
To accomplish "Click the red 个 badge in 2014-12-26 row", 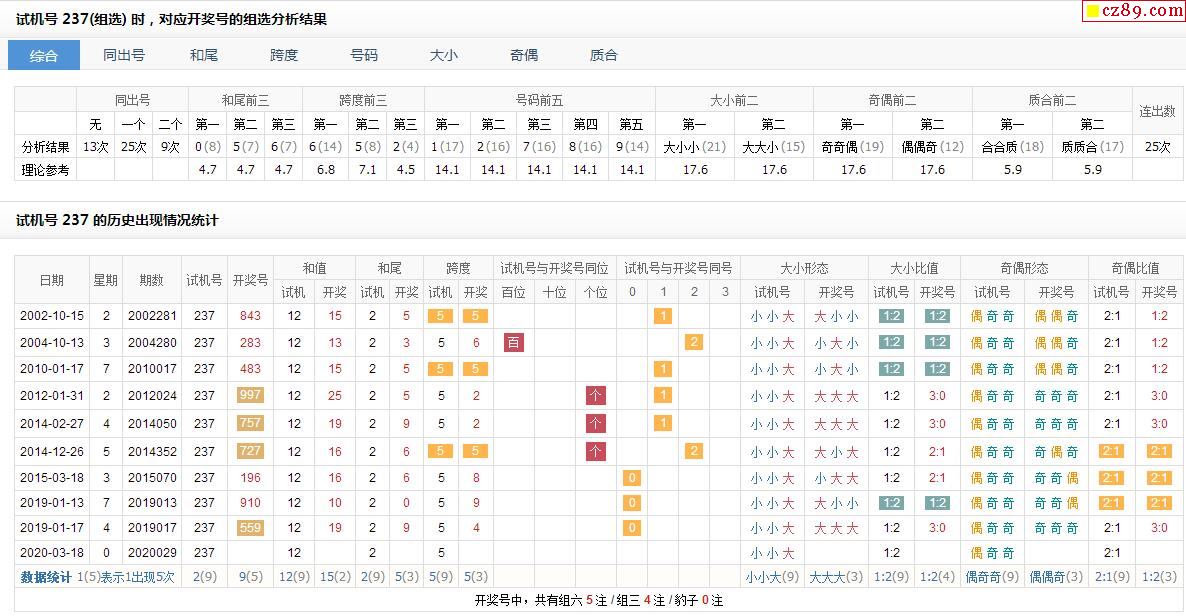I will coord(596,450).
